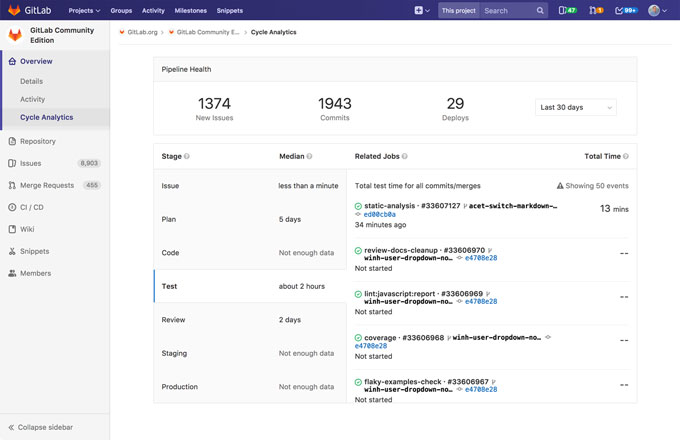Image resolution: width=680 pixels, height=440 pixels.
Task: Click help icon next to Median
Action: click(309, 157)
